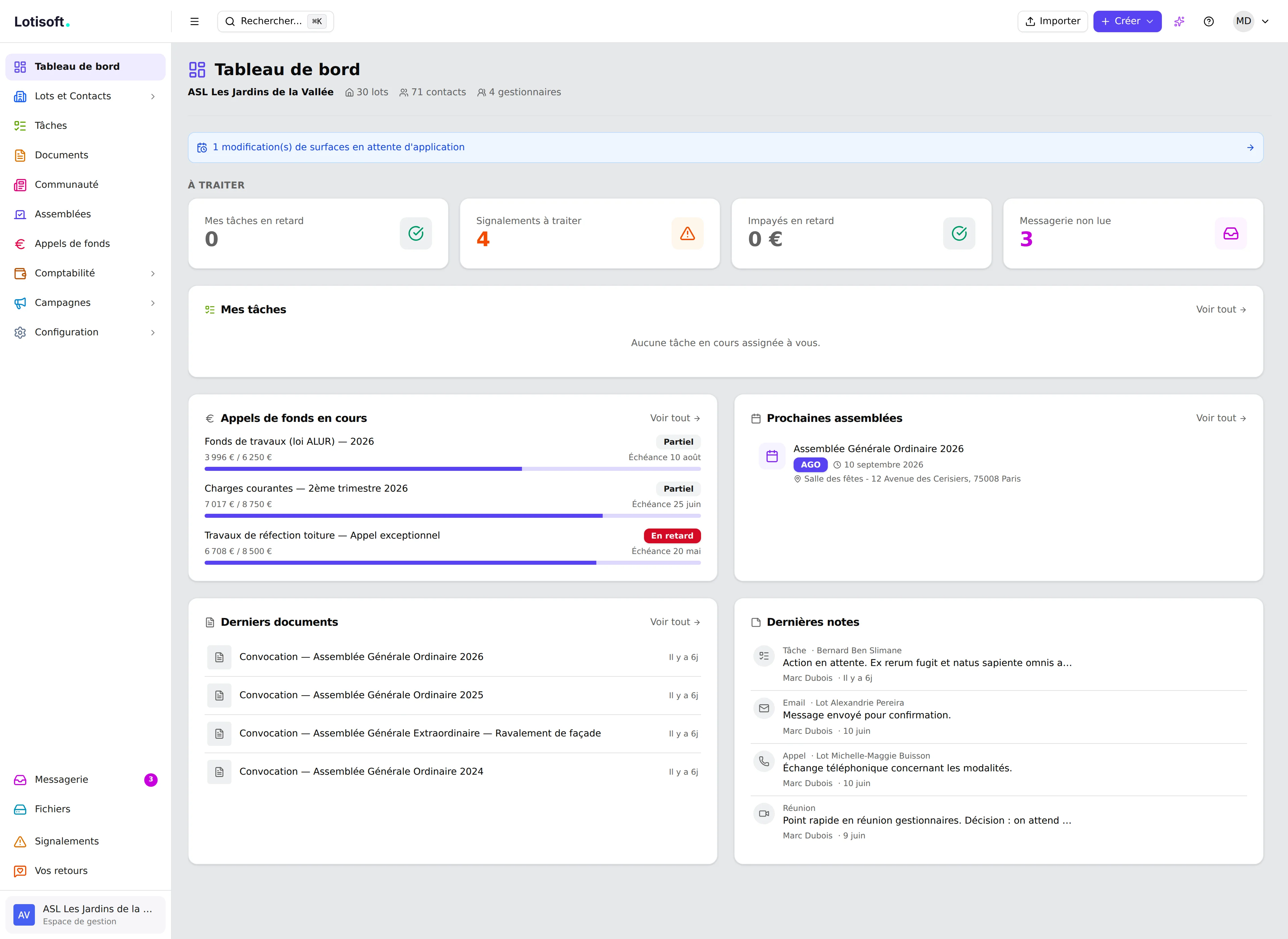Click the Rechercher search field
The image size is (1288, 939).
276,21
